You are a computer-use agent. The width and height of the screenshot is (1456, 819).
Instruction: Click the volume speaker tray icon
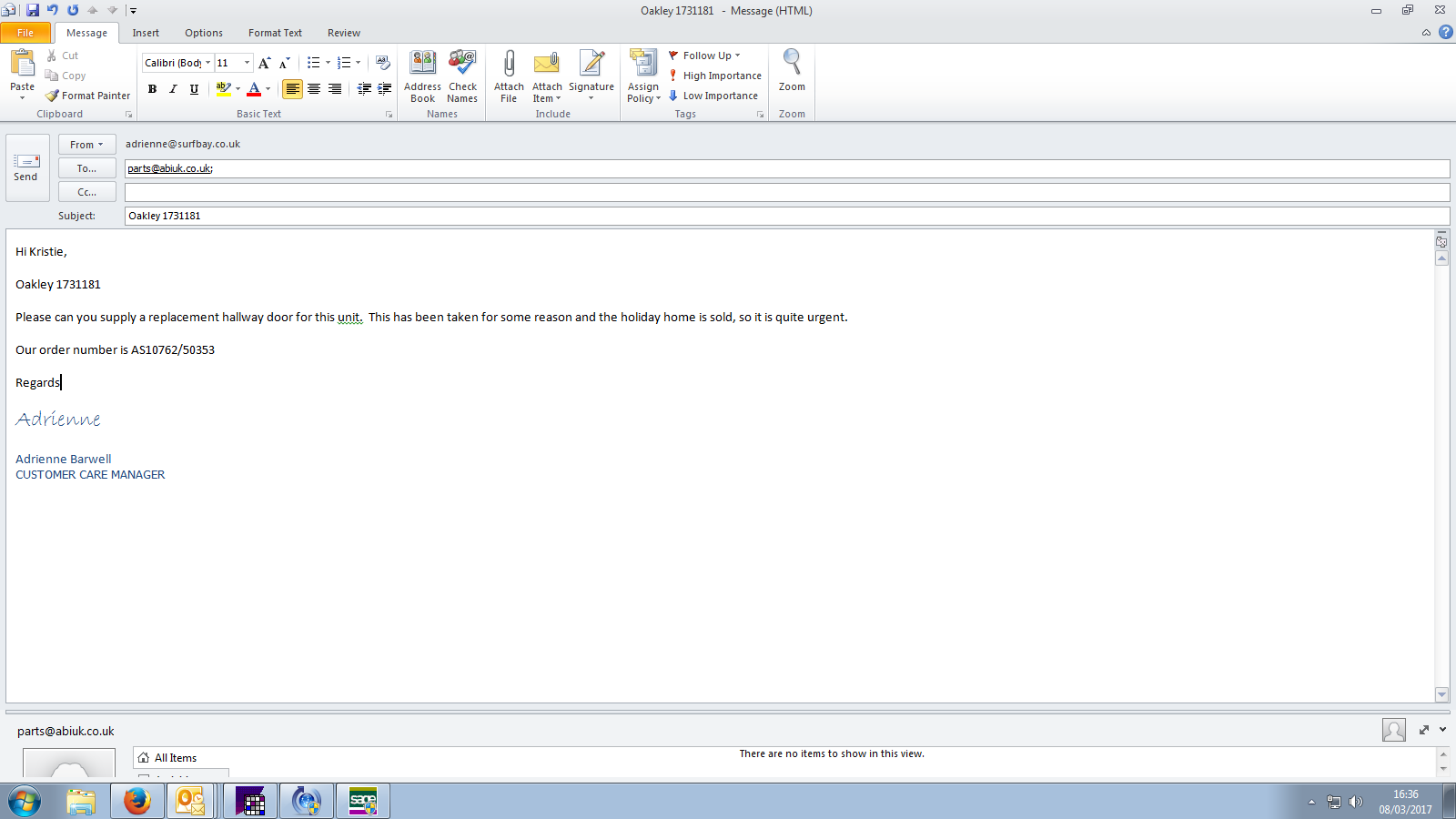click(1356, 802)
